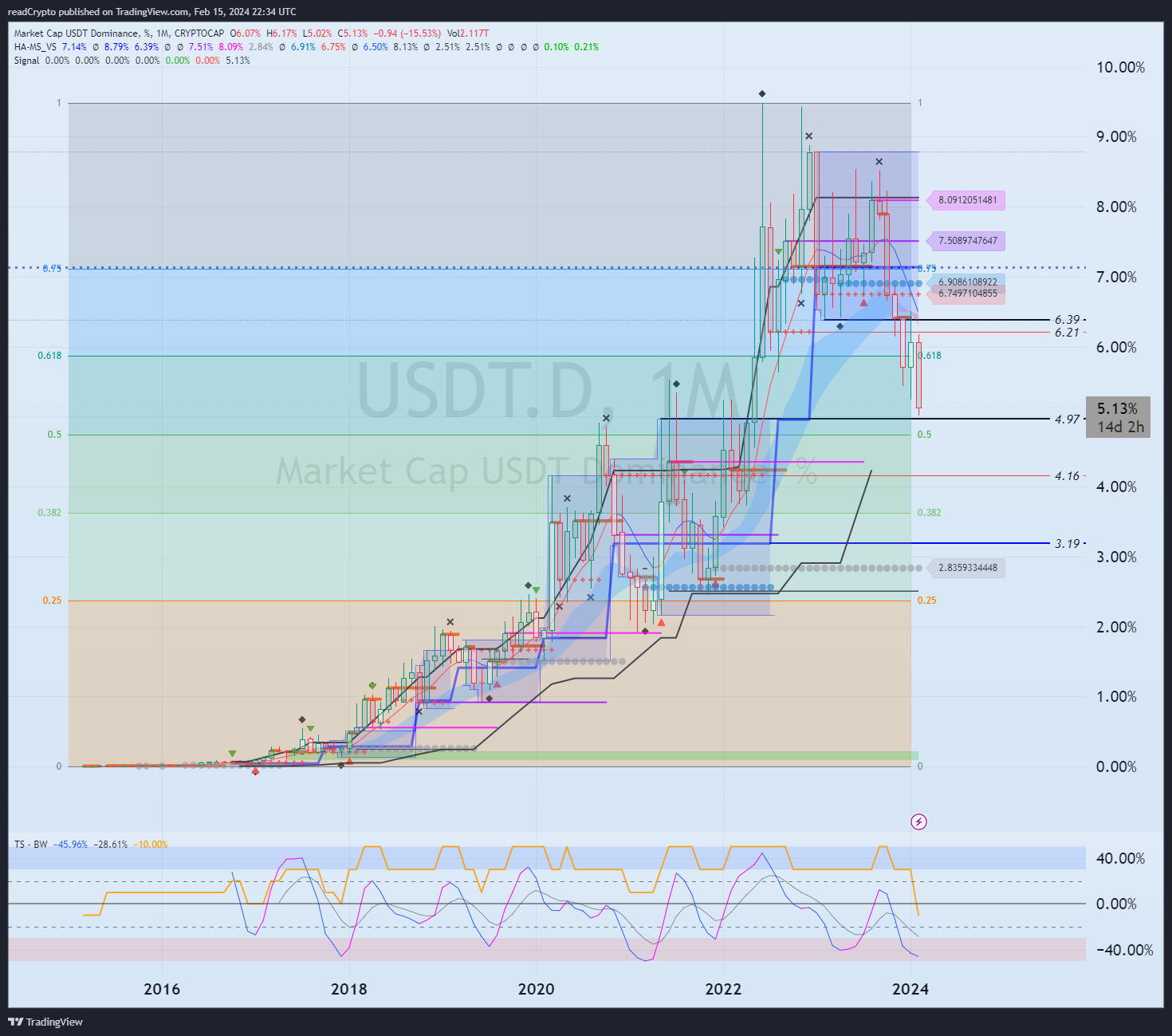This screenshot has width=1172, height=1036.
Task: Select the 4.16 horizontal line label
Action: (1067, 476)
